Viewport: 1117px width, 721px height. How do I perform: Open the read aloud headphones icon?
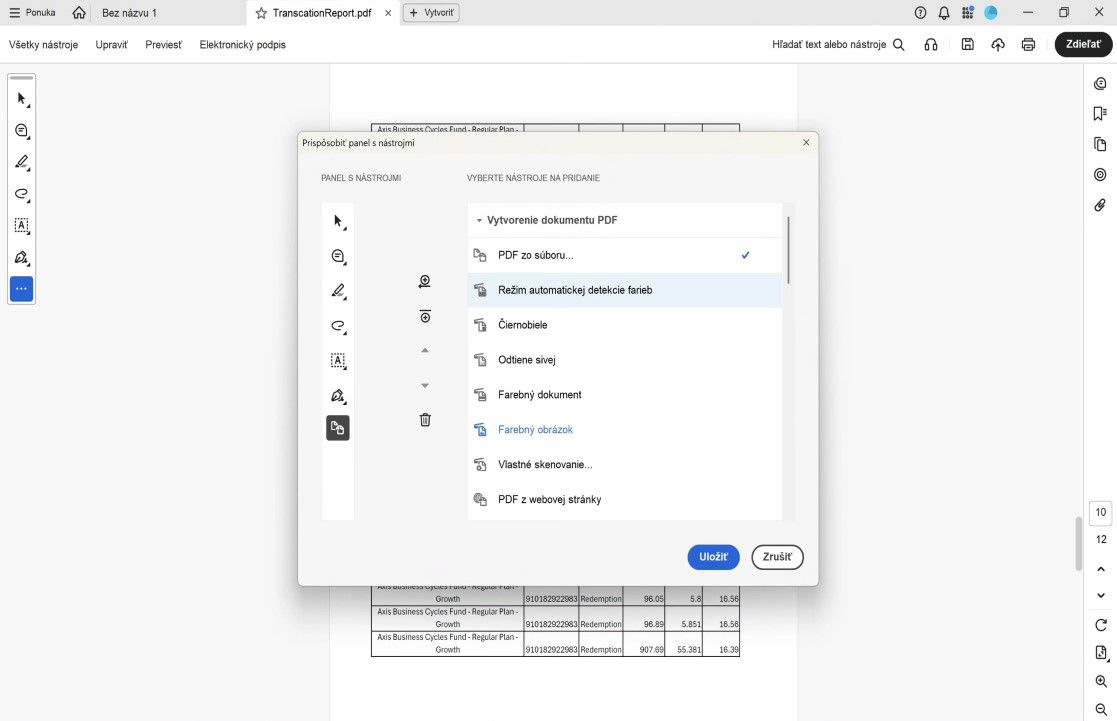pyautogui.click(x=930, y=45)
